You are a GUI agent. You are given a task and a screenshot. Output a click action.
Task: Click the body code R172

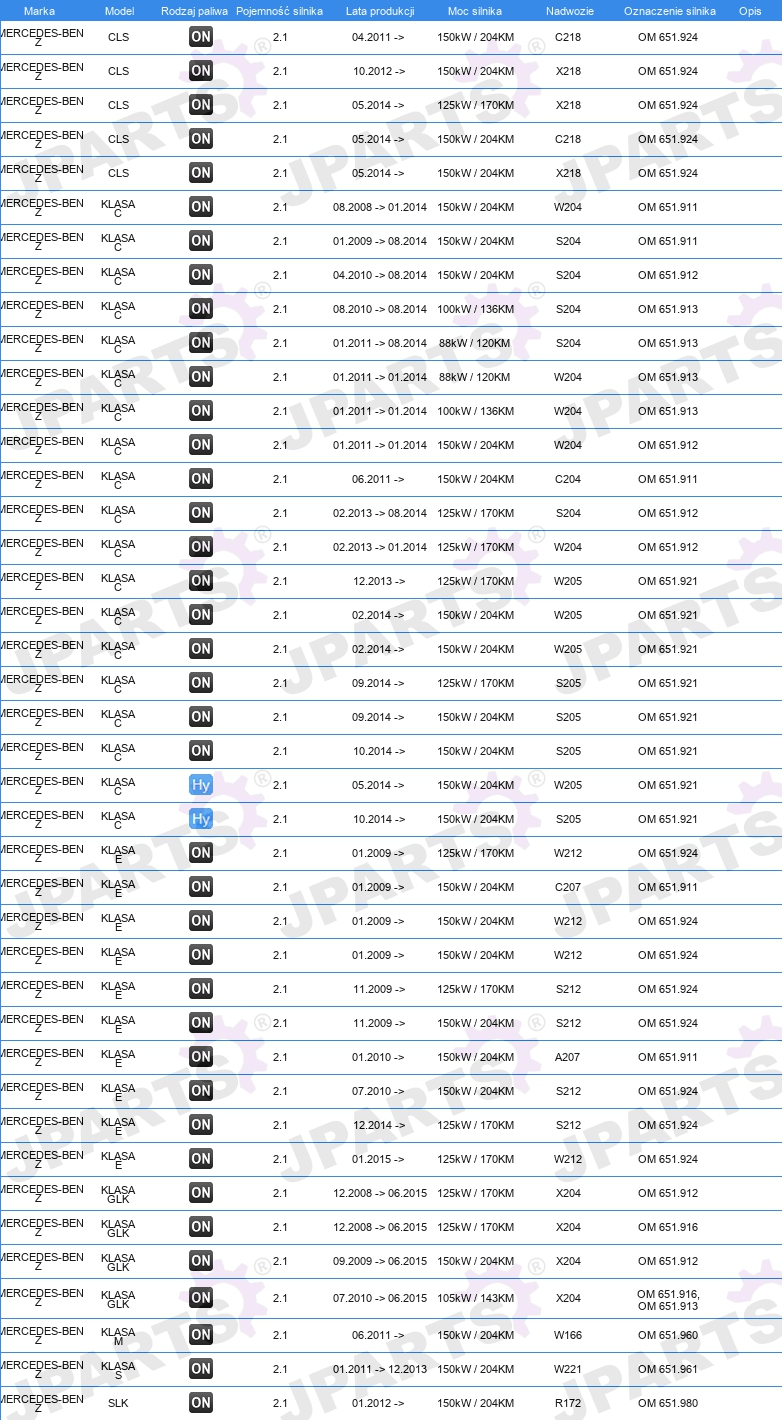(568, 1403)
